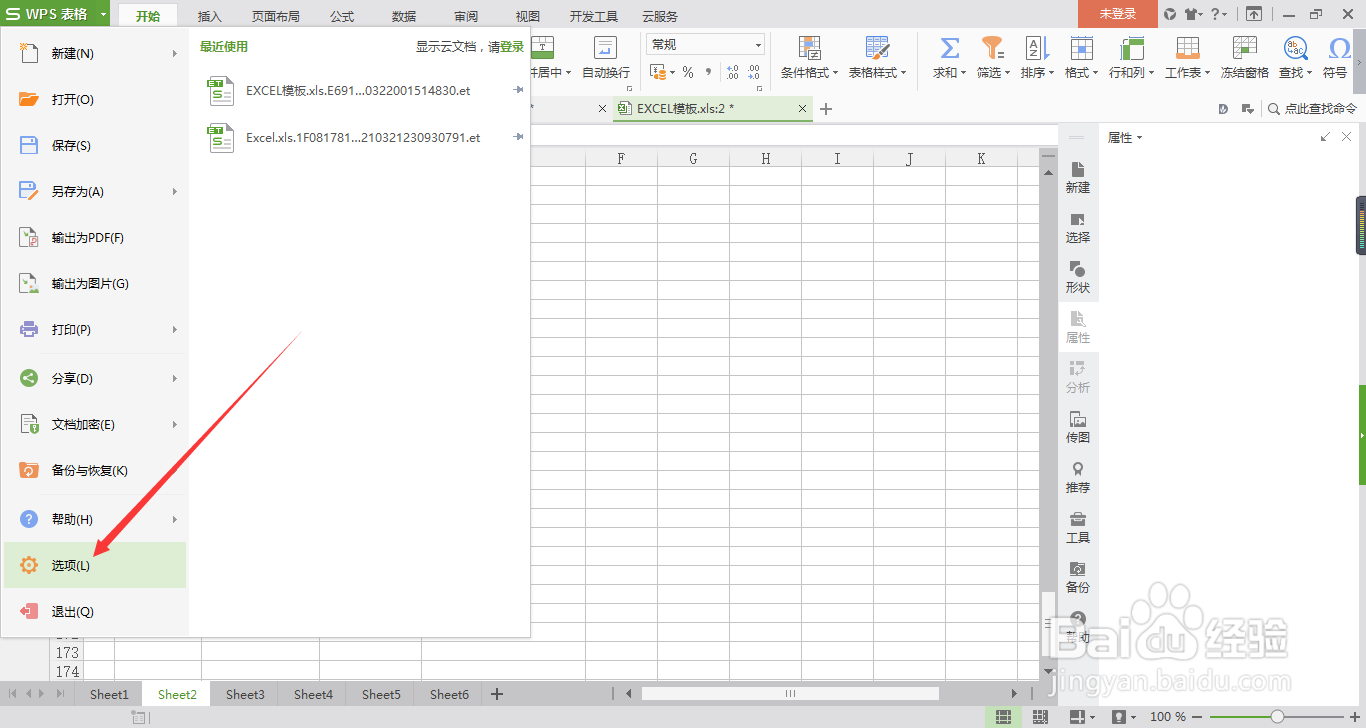Close the 属性 task pane
The width and height of the screenshot is (1366, 728).
click(1346, 137)
